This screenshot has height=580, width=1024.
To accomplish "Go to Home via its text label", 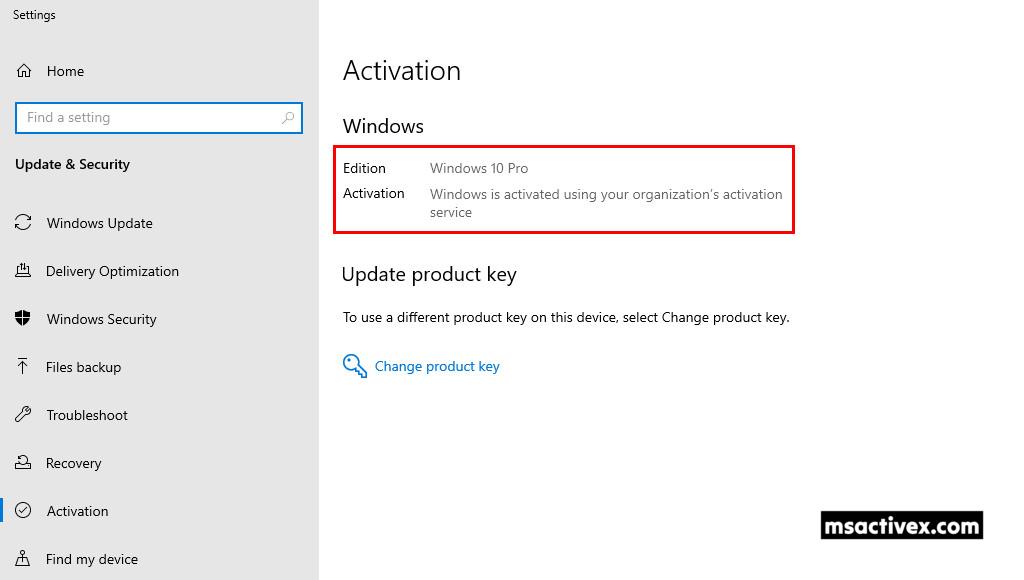I will [x=65, y=72].
